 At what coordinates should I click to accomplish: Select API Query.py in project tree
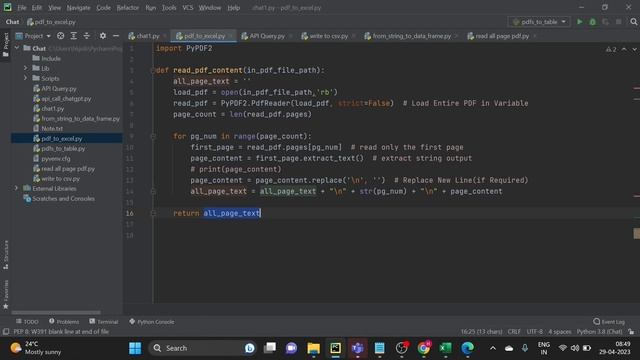(x=55, y=88)
